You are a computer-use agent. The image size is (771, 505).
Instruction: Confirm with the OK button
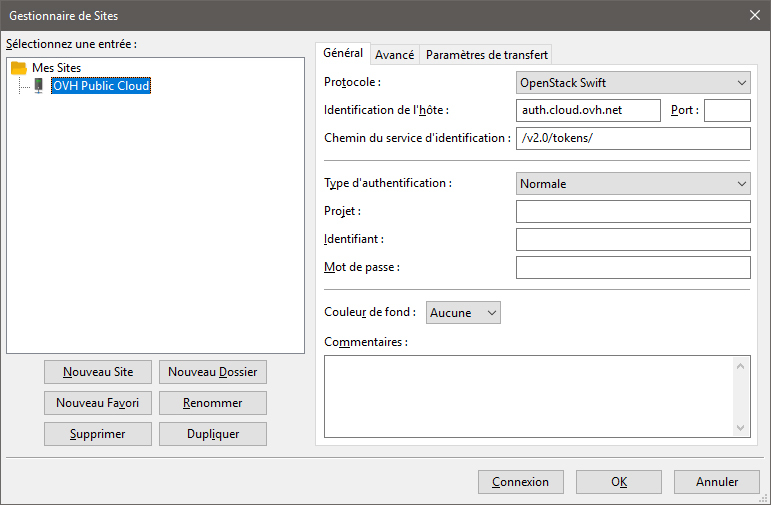[618, 482]
